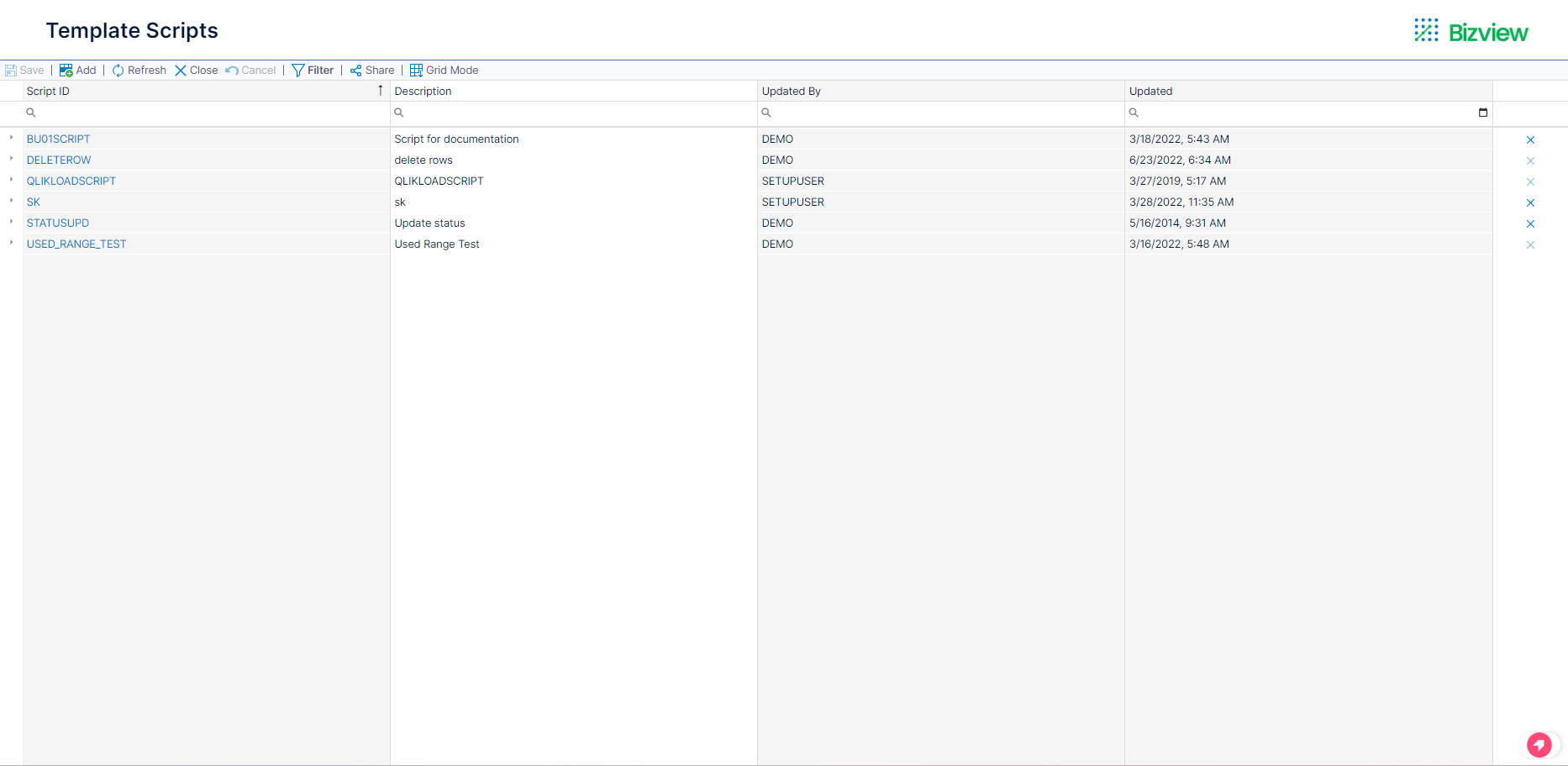Select the 'Used Range Test' description cell
This screenshot has height=766, width=1568.
[x=574, y=244]
